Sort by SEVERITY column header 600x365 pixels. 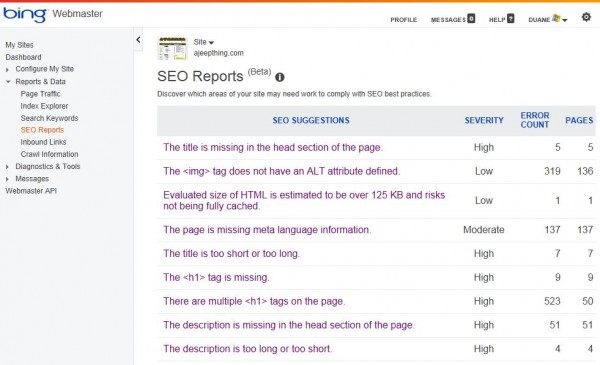pyautogui.click(x=484, y=121)
